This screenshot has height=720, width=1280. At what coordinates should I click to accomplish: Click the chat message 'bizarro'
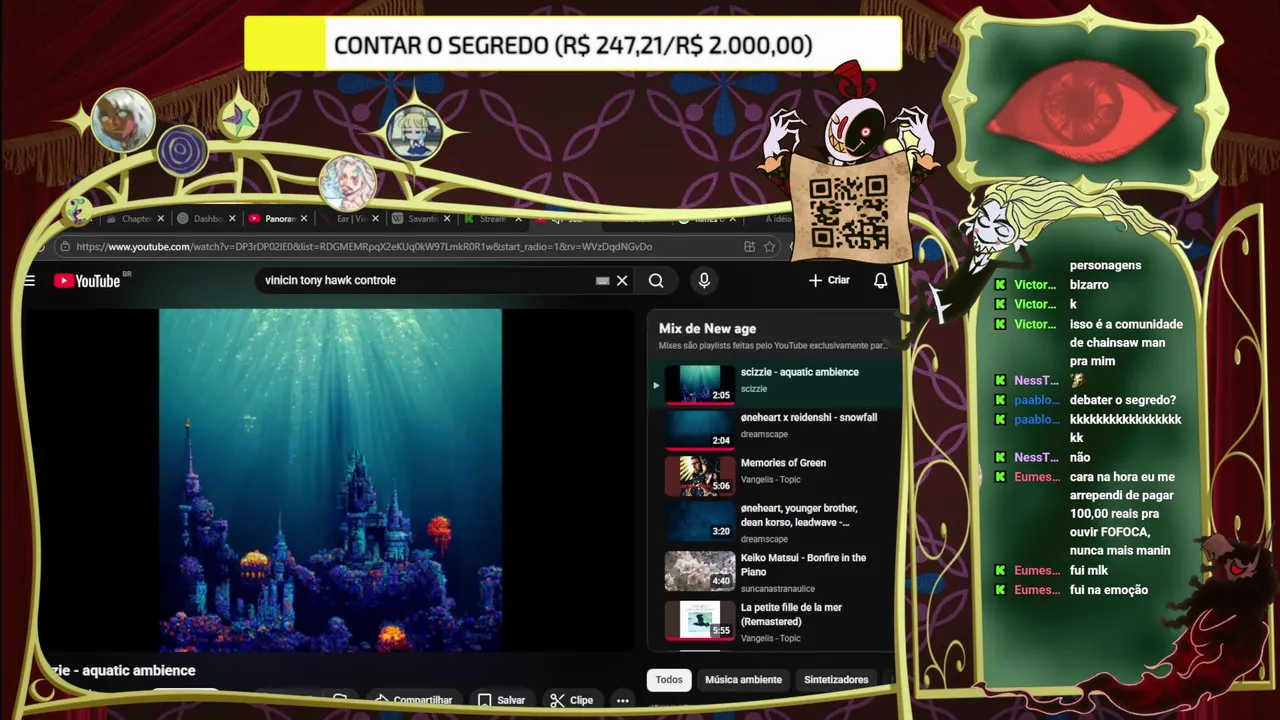[x=1089, y=285]
